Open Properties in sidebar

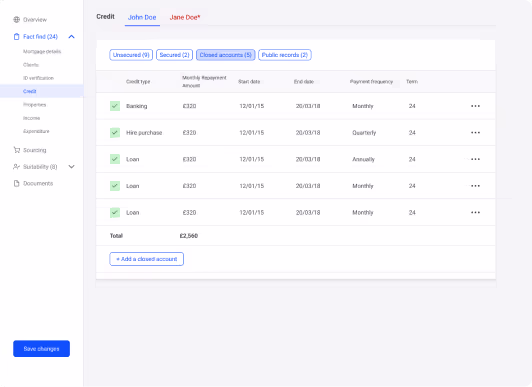tap(35, 105)
